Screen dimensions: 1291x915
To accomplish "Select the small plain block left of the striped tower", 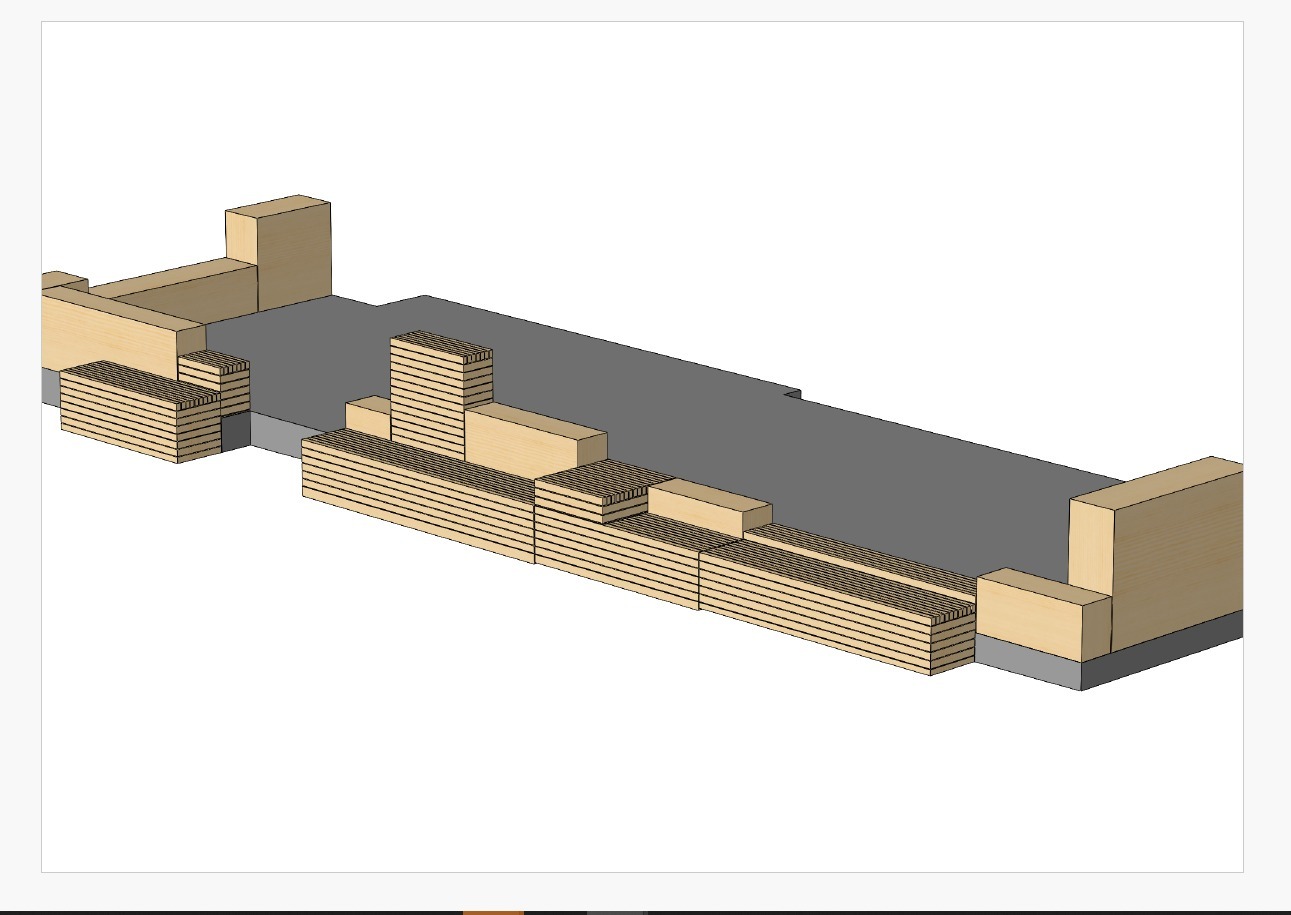I will [x=367, y=417].
